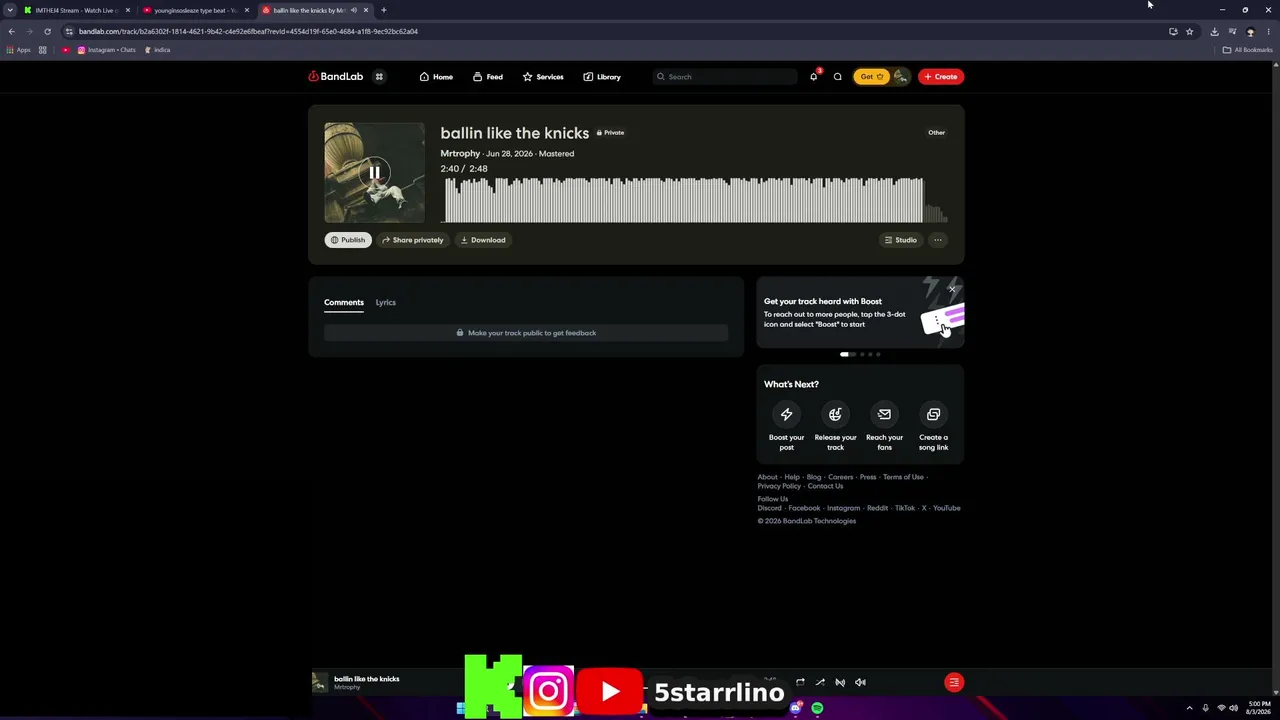Open the browser downloads icon
Image resolution: width=1280 pixels, height=720 pixels.
coord(1214,31)
